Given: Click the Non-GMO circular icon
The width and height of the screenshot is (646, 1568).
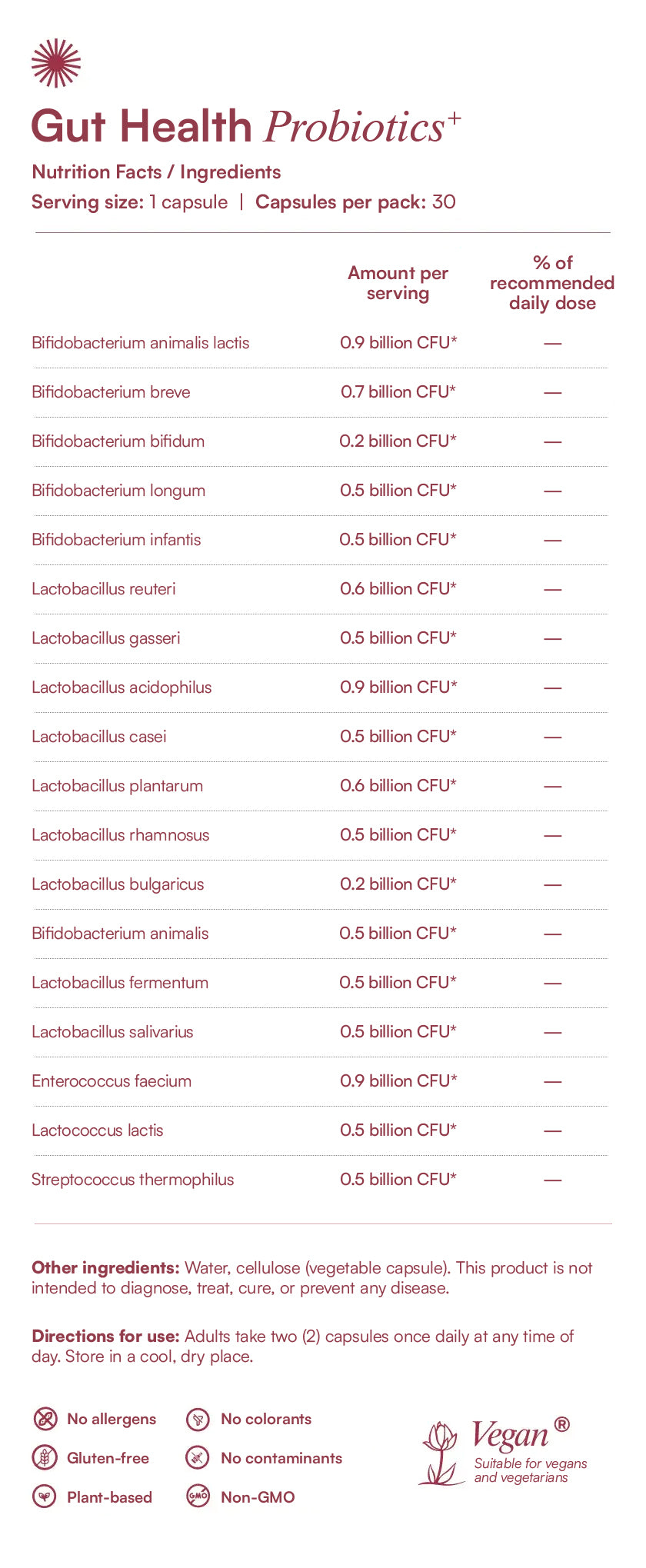Looking at the screenshot, I should click(x=198, y=1496).
